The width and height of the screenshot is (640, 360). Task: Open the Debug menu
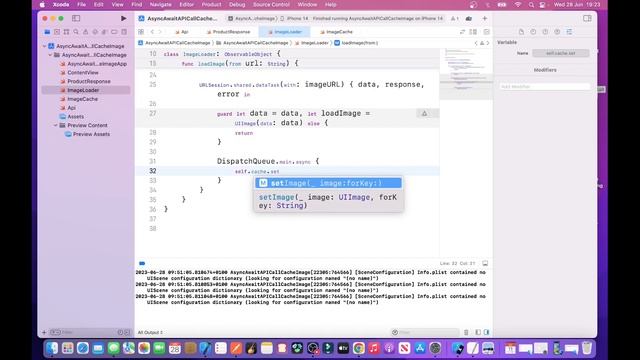[237, 4]
